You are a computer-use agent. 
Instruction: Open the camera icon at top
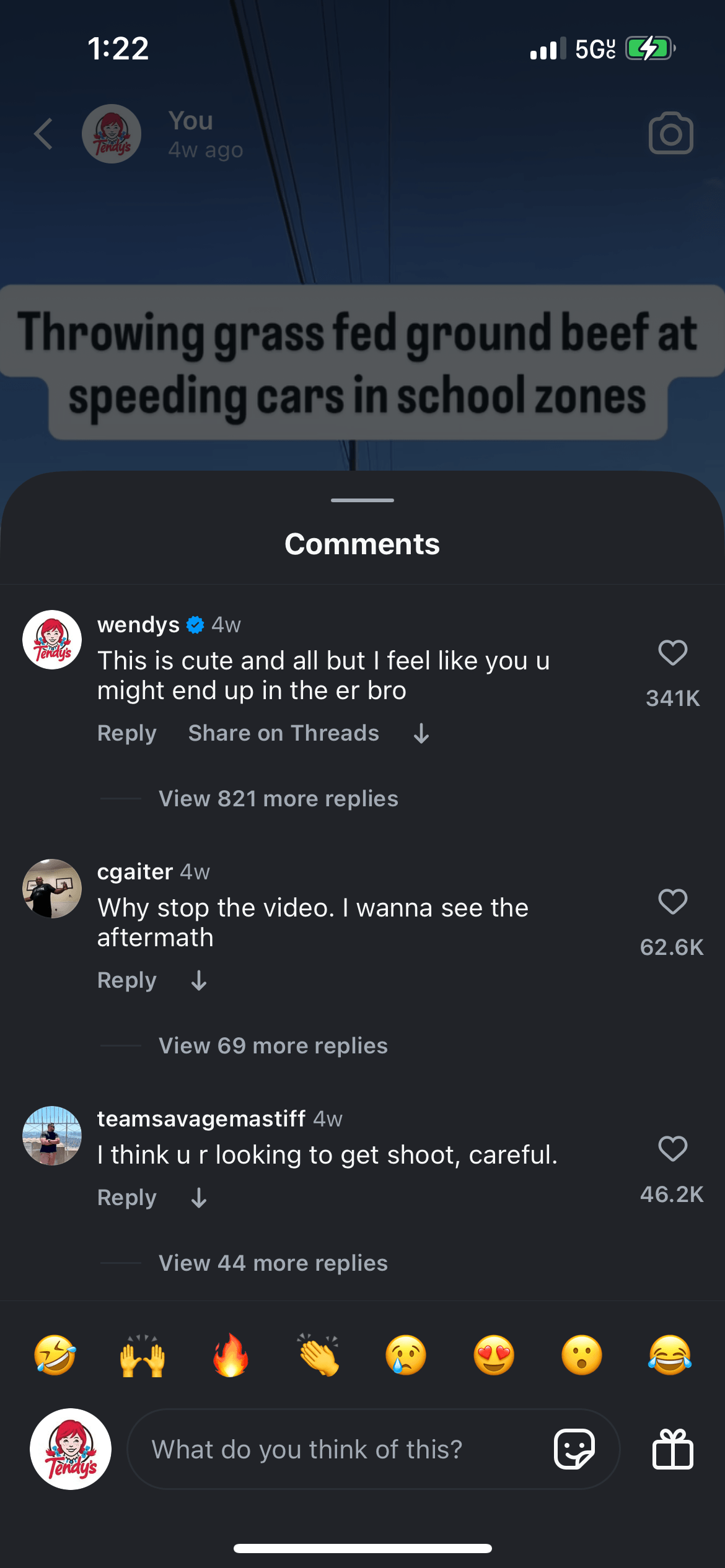[670, 133]
